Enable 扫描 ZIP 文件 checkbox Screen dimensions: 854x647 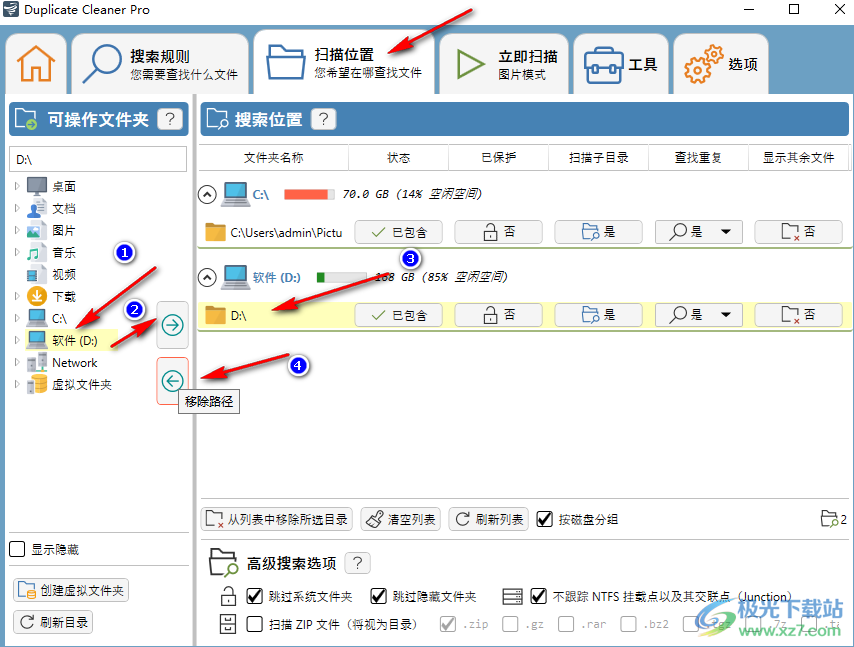tap(255, 624)
